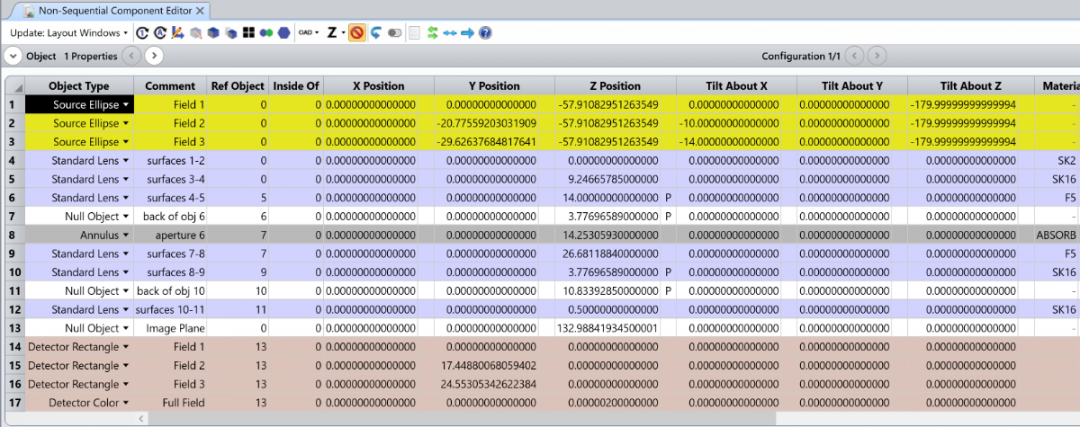Open Object Type dropdown for row 1 Source Ellipse
This screenshot has width=1080, height=427.
pyautogui.click(x=126, y=105)
